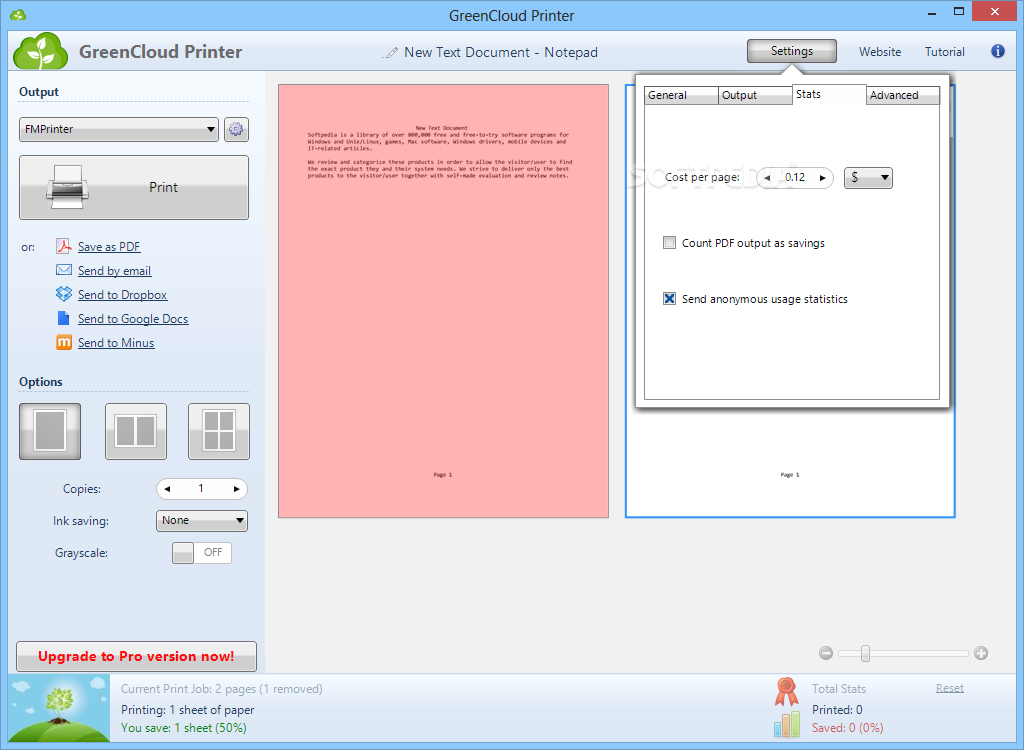Click the info icon in header
This screenshot has height=750, width=1024.
tap(997, 51)
